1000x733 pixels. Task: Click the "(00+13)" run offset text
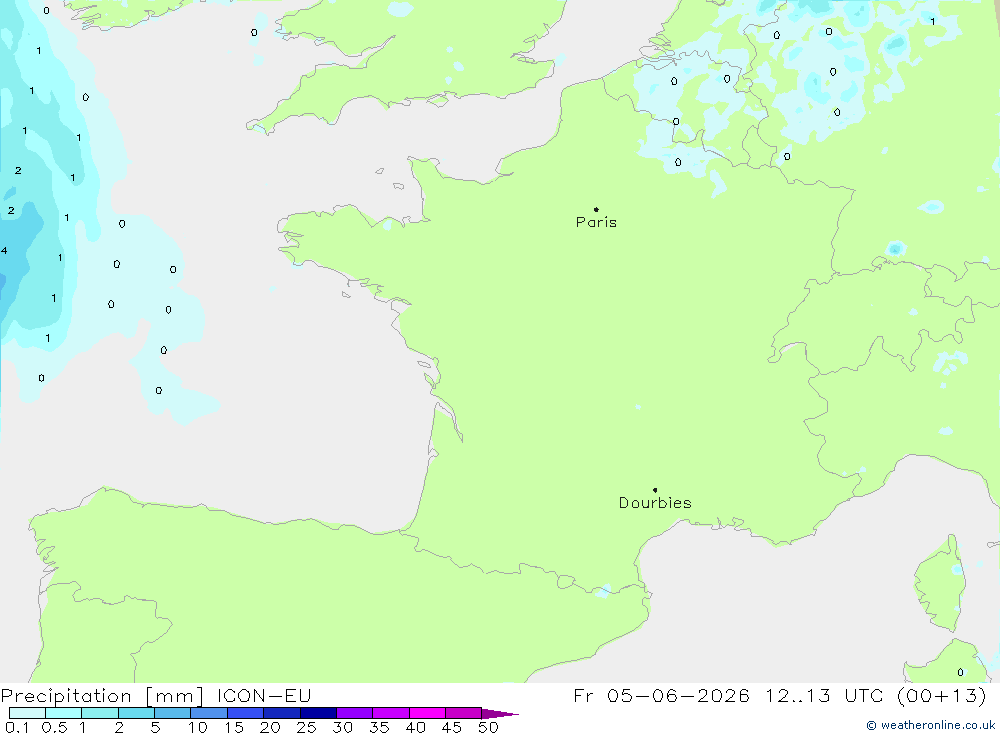pyautogui.click(x=942, y=695)
